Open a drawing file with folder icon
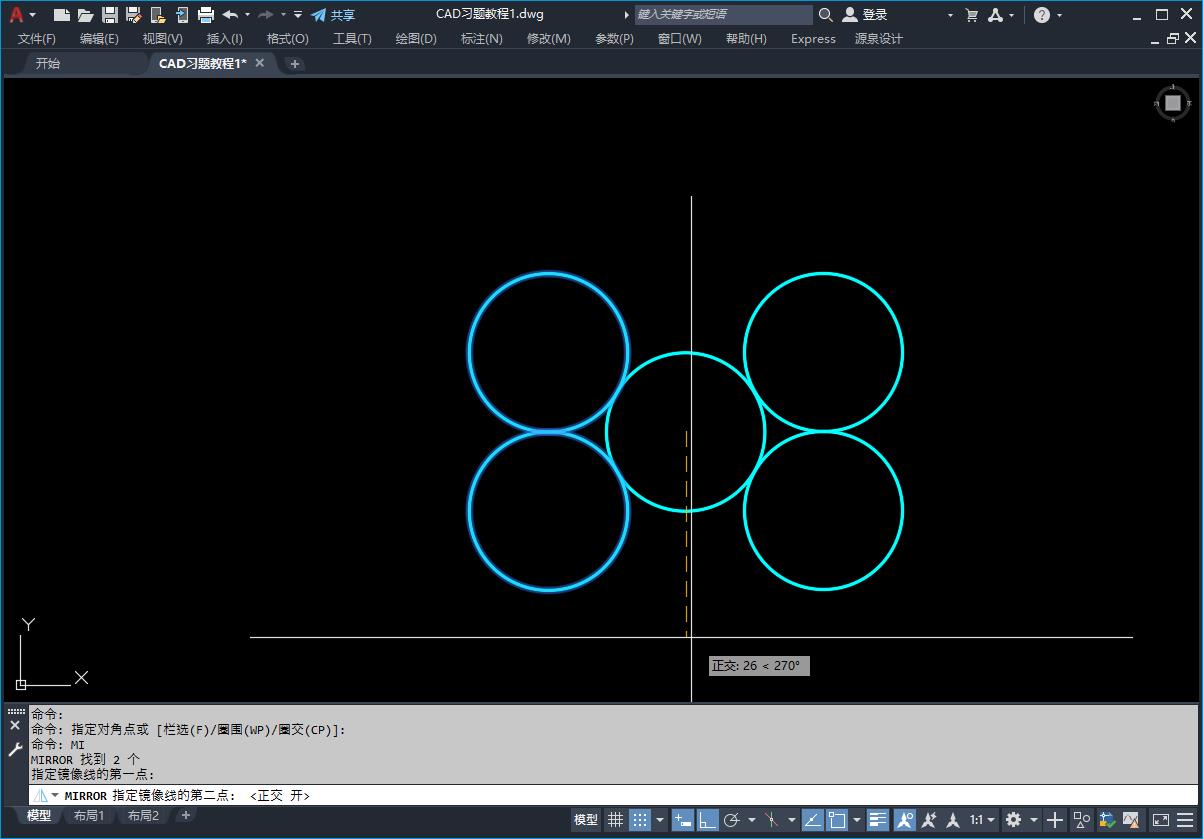Screen dimensions: 1203x839 coord(86,15)
